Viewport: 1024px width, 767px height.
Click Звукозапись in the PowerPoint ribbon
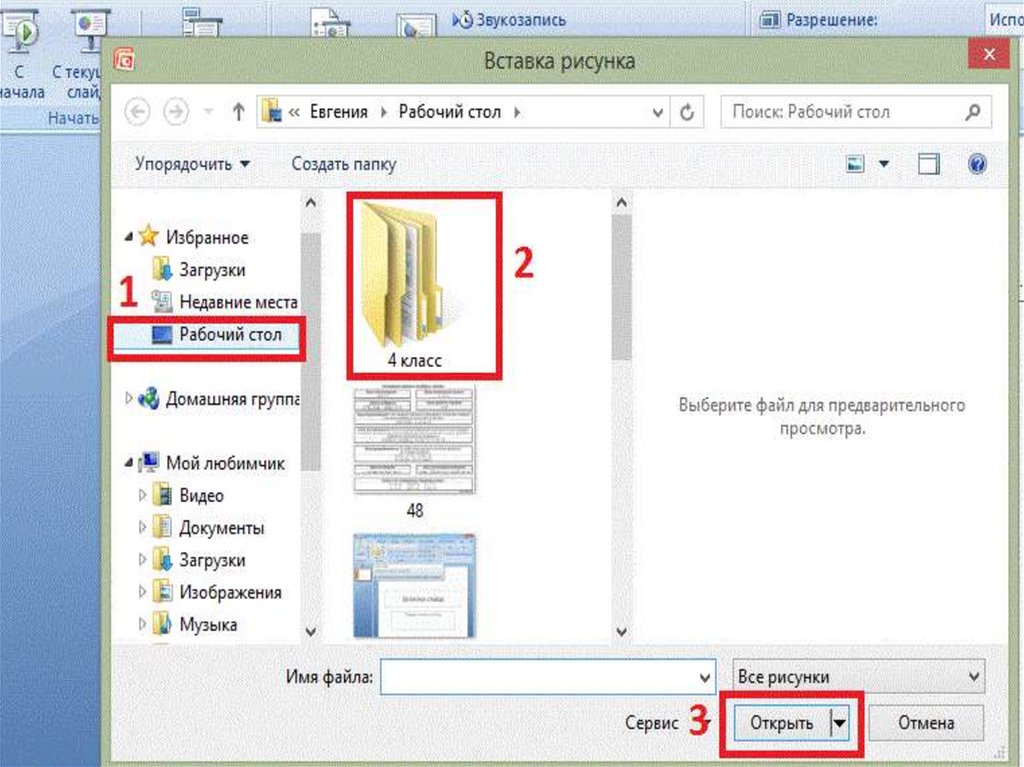[510, 20]
